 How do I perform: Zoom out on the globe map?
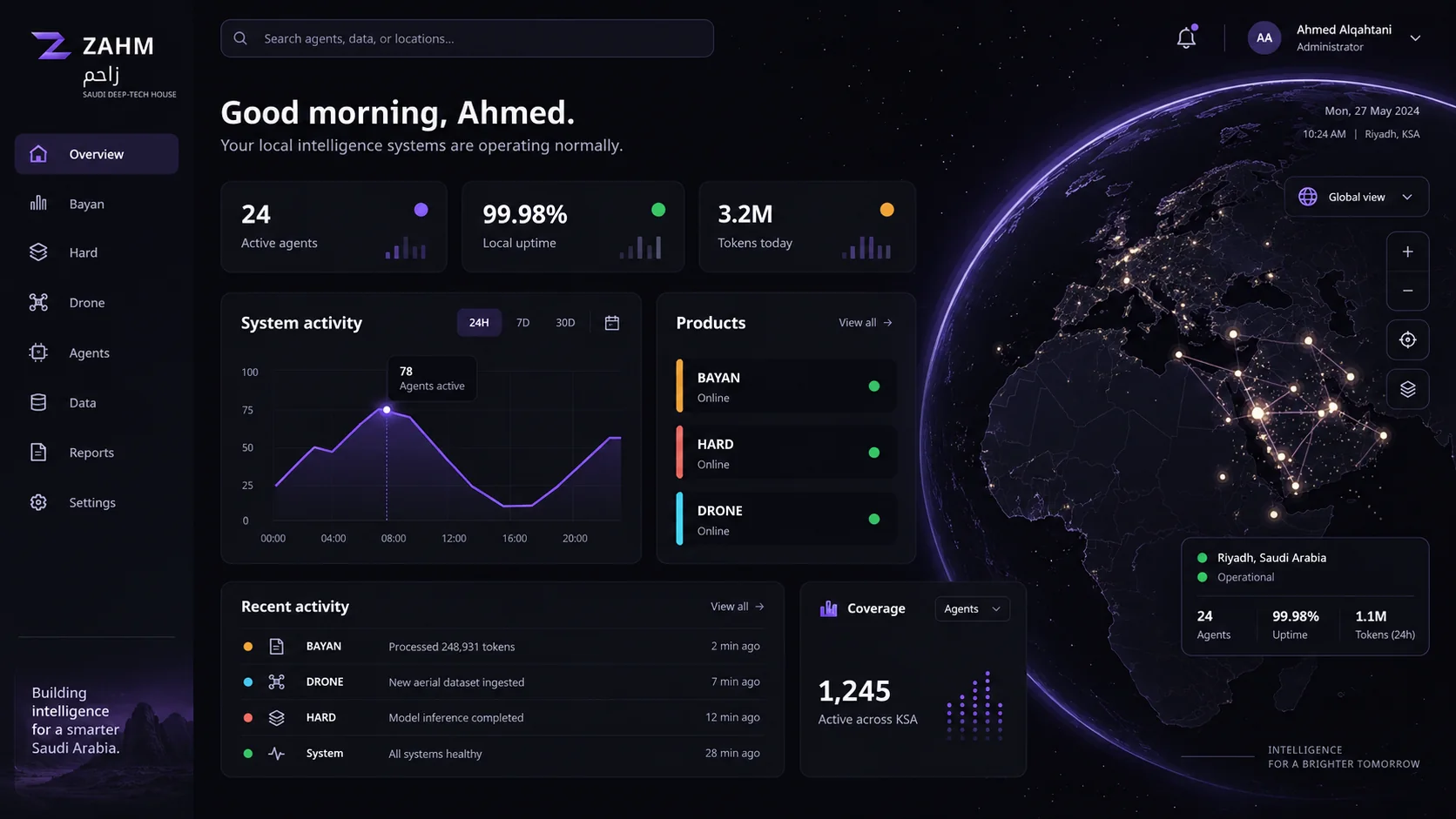coord(1407,291)
